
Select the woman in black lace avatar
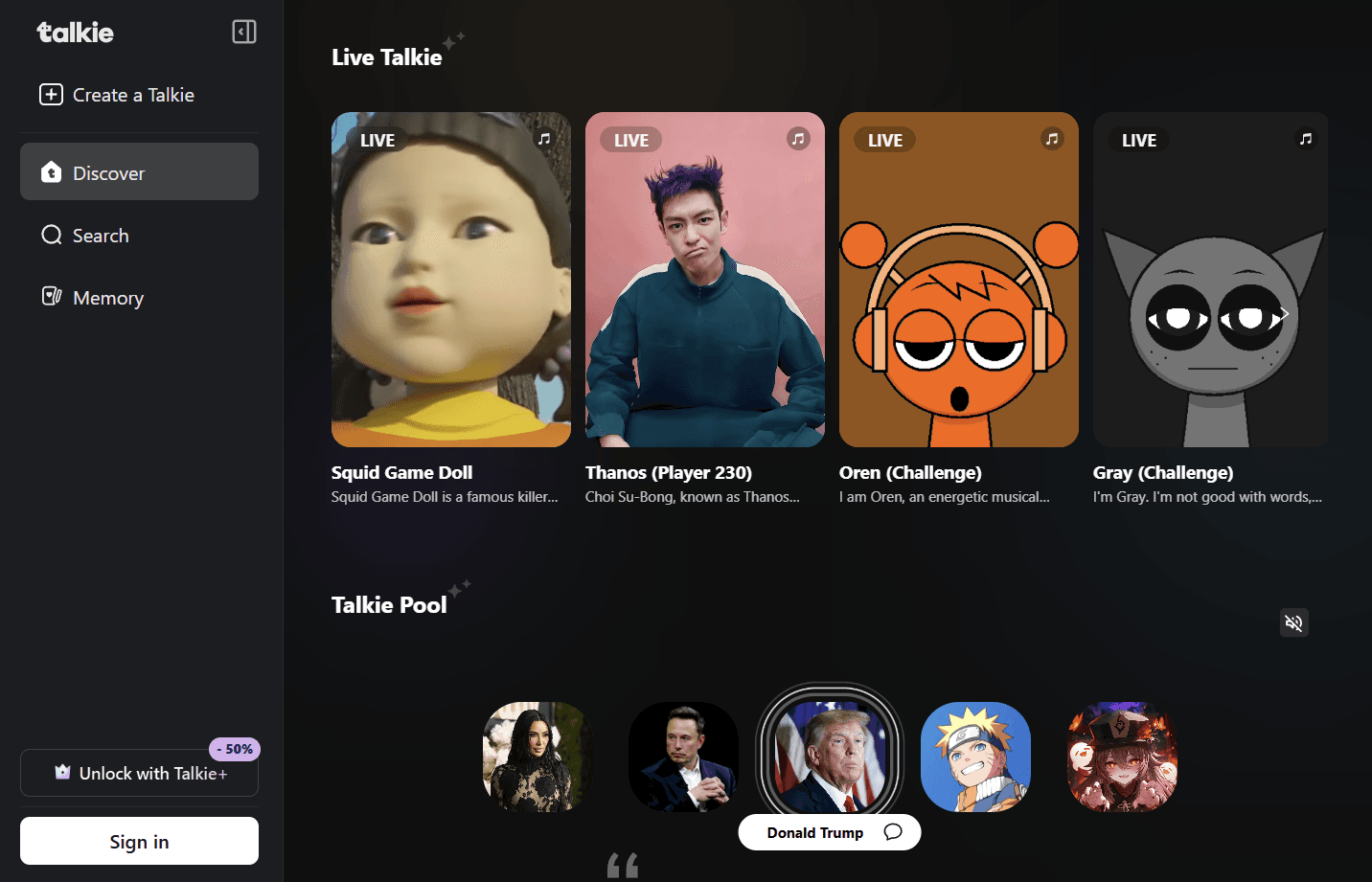coord(537,757)
